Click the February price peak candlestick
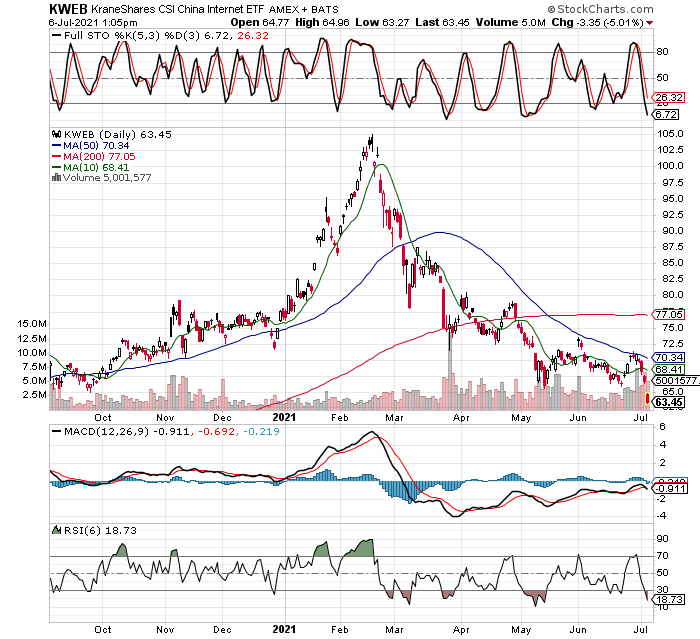The width and height of the screenshot is (700, 639). [x=371, y=143]
